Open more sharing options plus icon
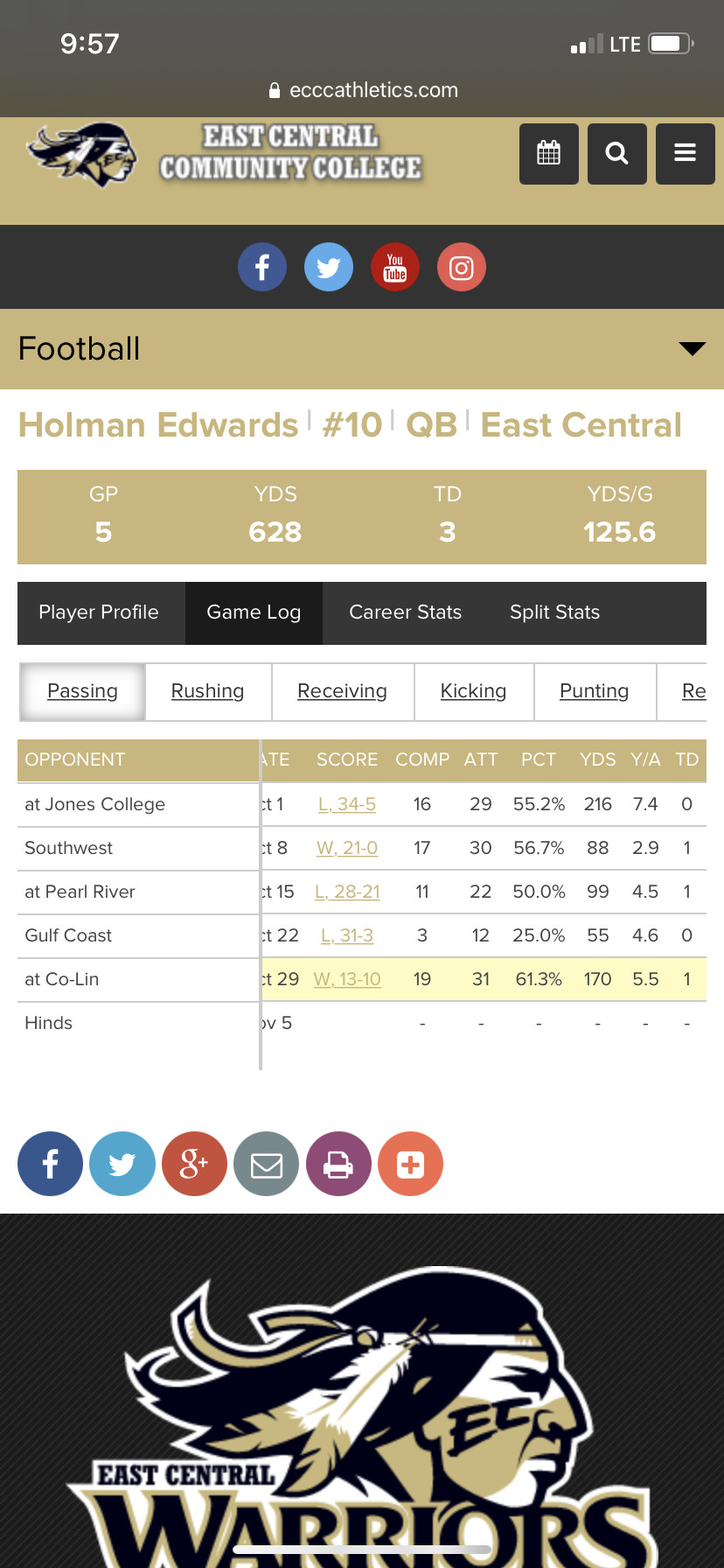Image resolution: width=724 pixels, height=1568 pixels. click(x=410, y=1165)
